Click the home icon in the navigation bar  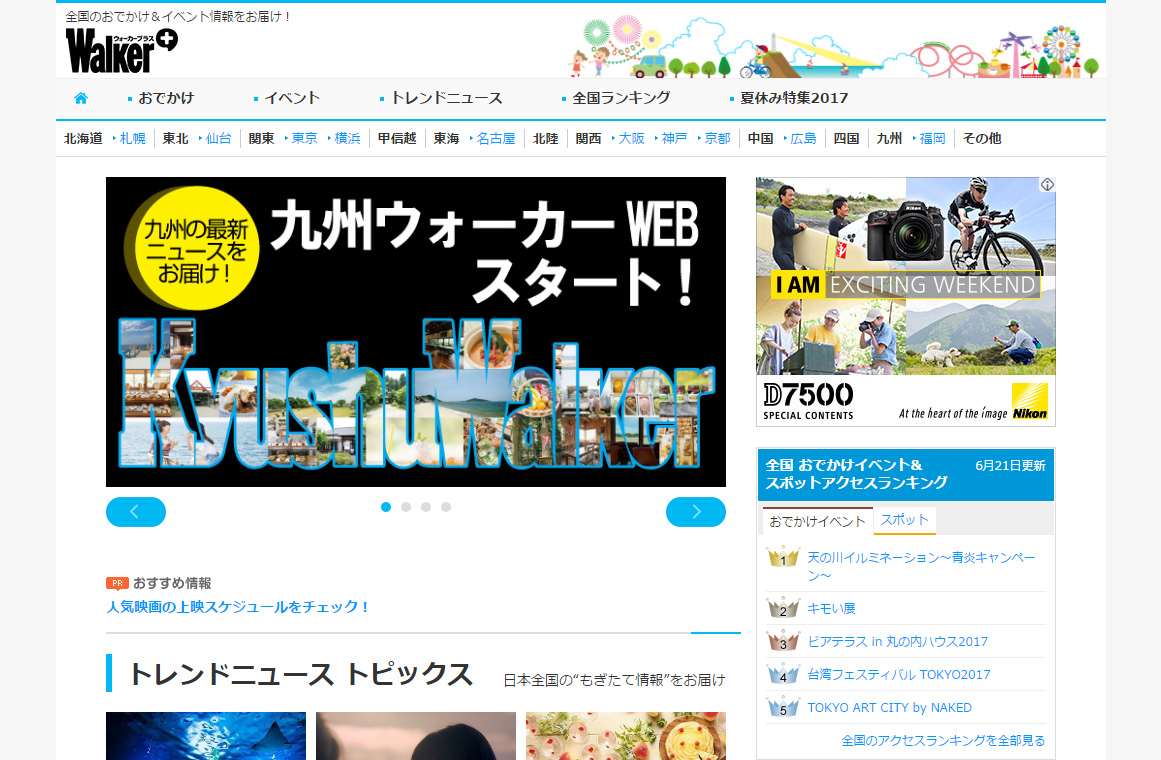tap(80, 98)
